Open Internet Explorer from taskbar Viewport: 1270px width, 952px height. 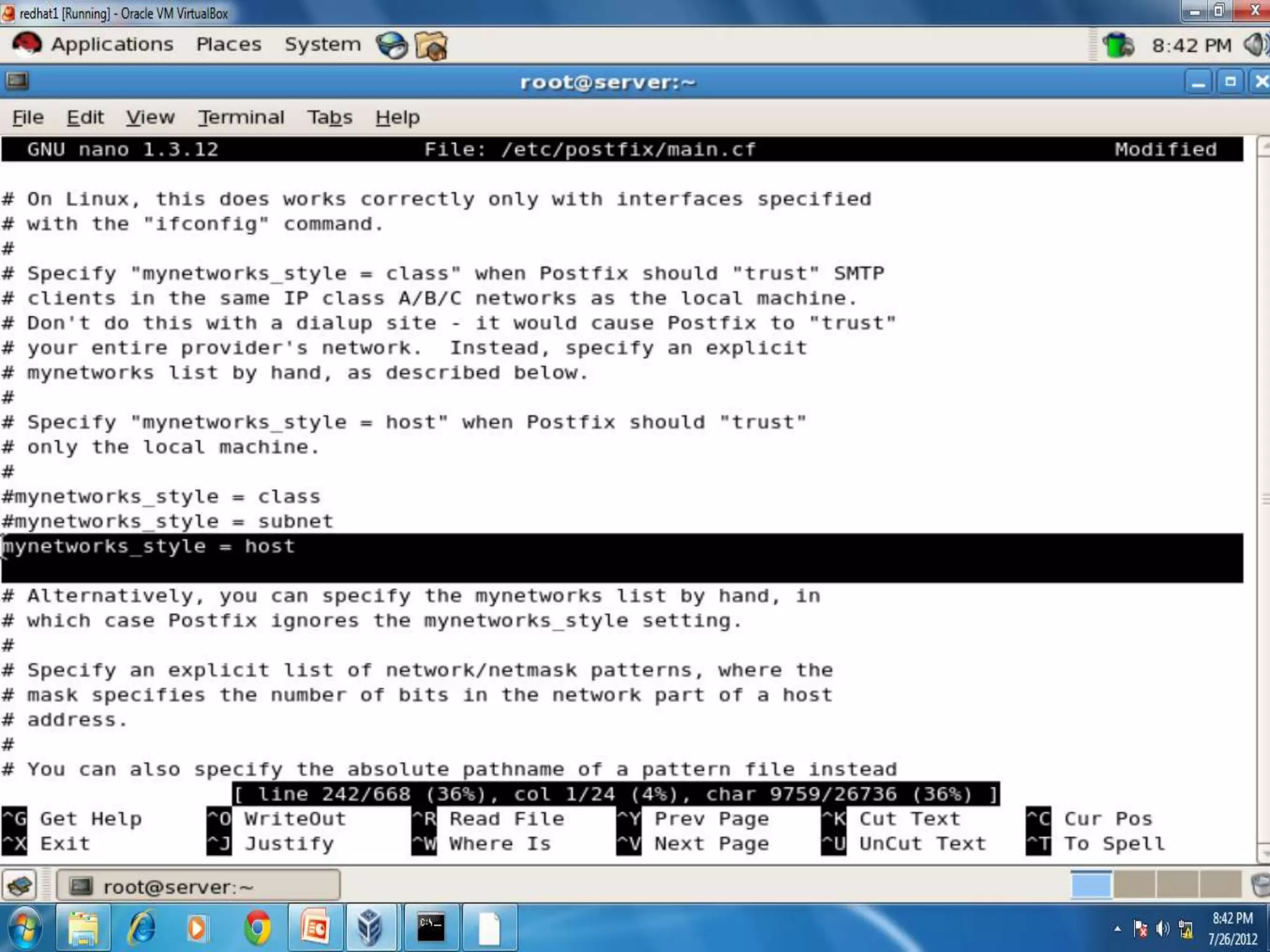tap(142, 927)
